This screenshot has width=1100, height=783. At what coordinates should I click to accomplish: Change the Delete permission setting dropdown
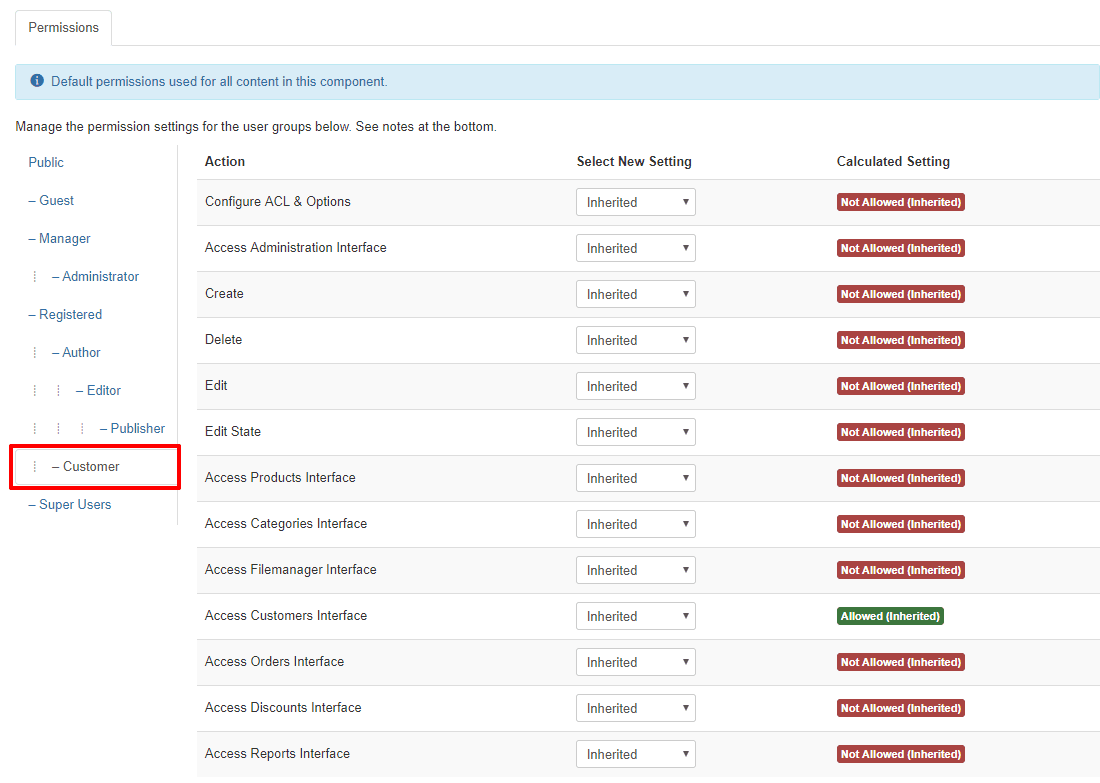[x=635, y=340]
